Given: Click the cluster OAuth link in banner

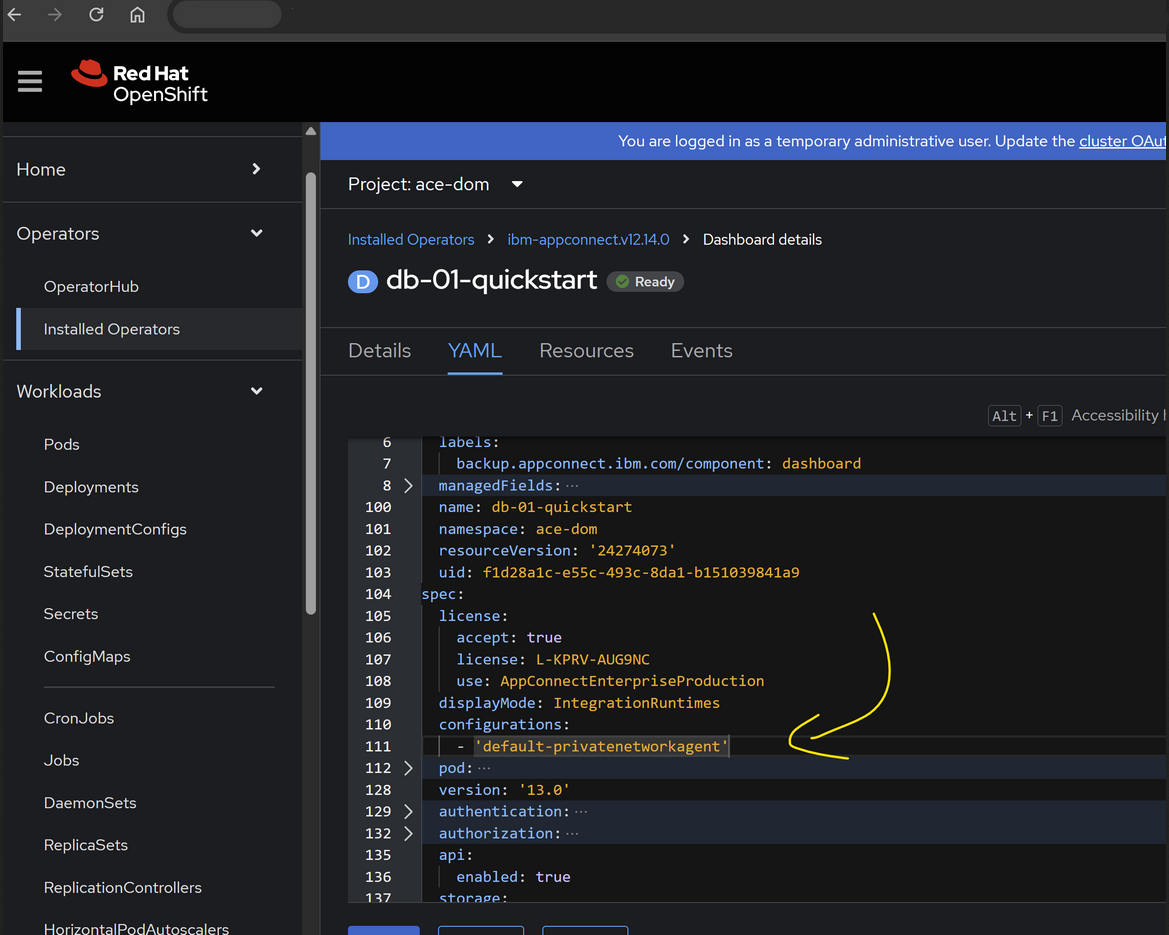Looking at the screenshot, I should [1123, 141].
